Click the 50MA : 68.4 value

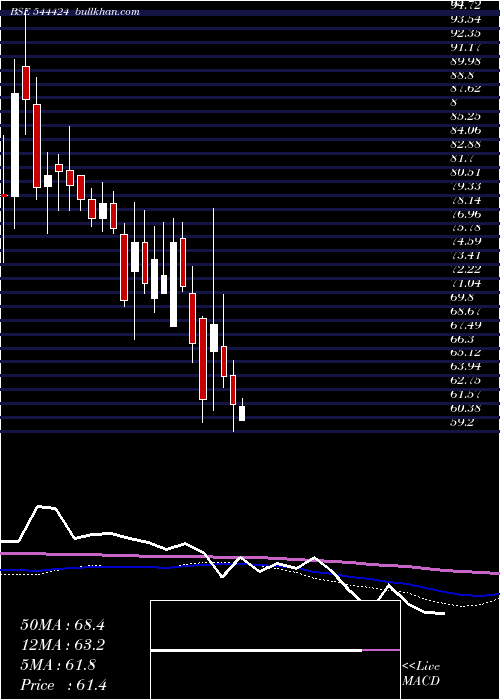pos(62,625)
